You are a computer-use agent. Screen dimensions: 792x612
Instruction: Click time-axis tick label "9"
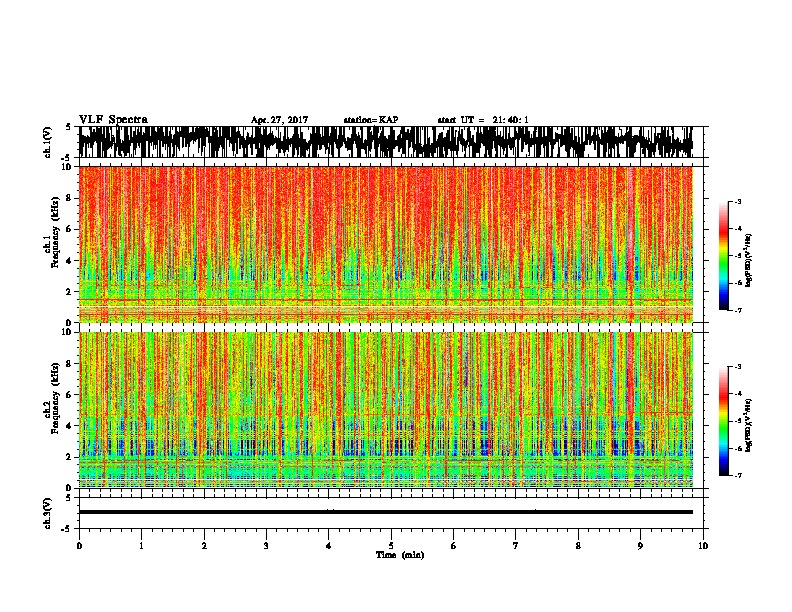tap(640, 546)
